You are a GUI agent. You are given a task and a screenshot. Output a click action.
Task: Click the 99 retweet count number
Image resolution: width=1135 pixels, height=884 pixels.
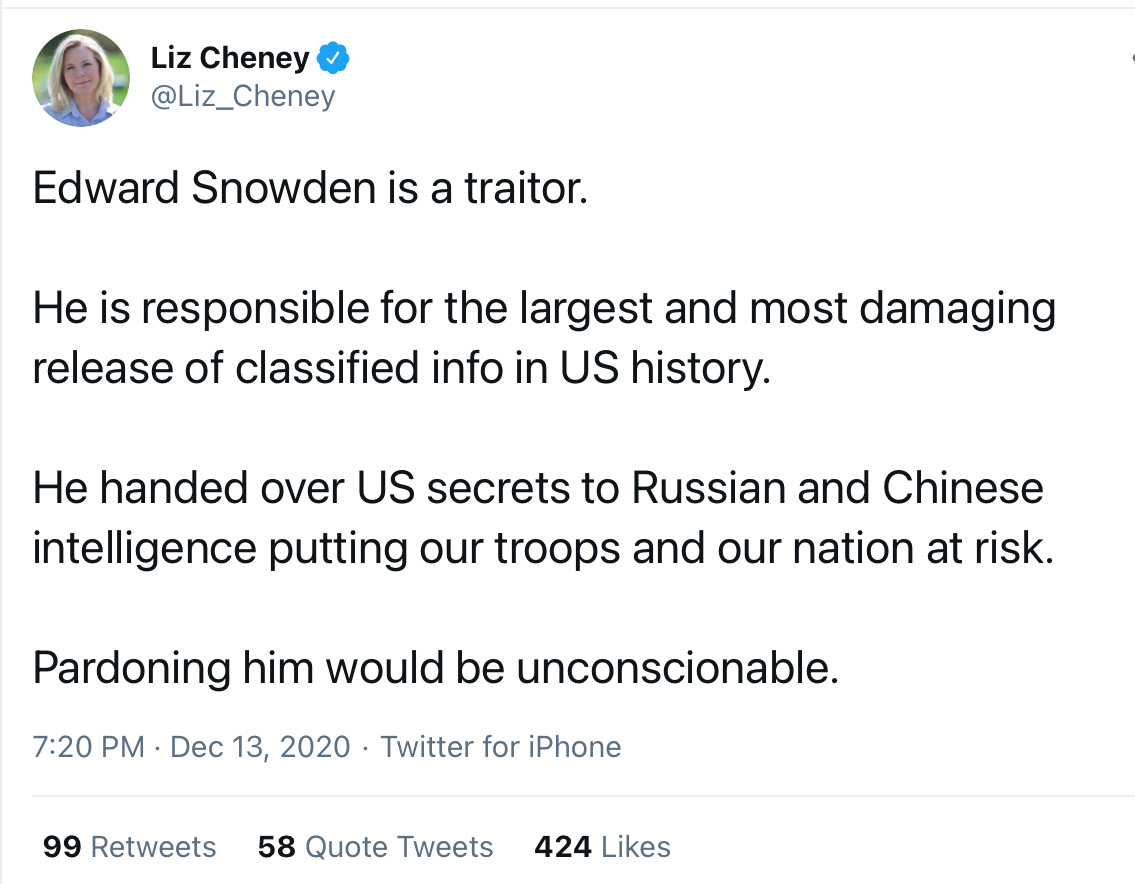click(62, 847)
